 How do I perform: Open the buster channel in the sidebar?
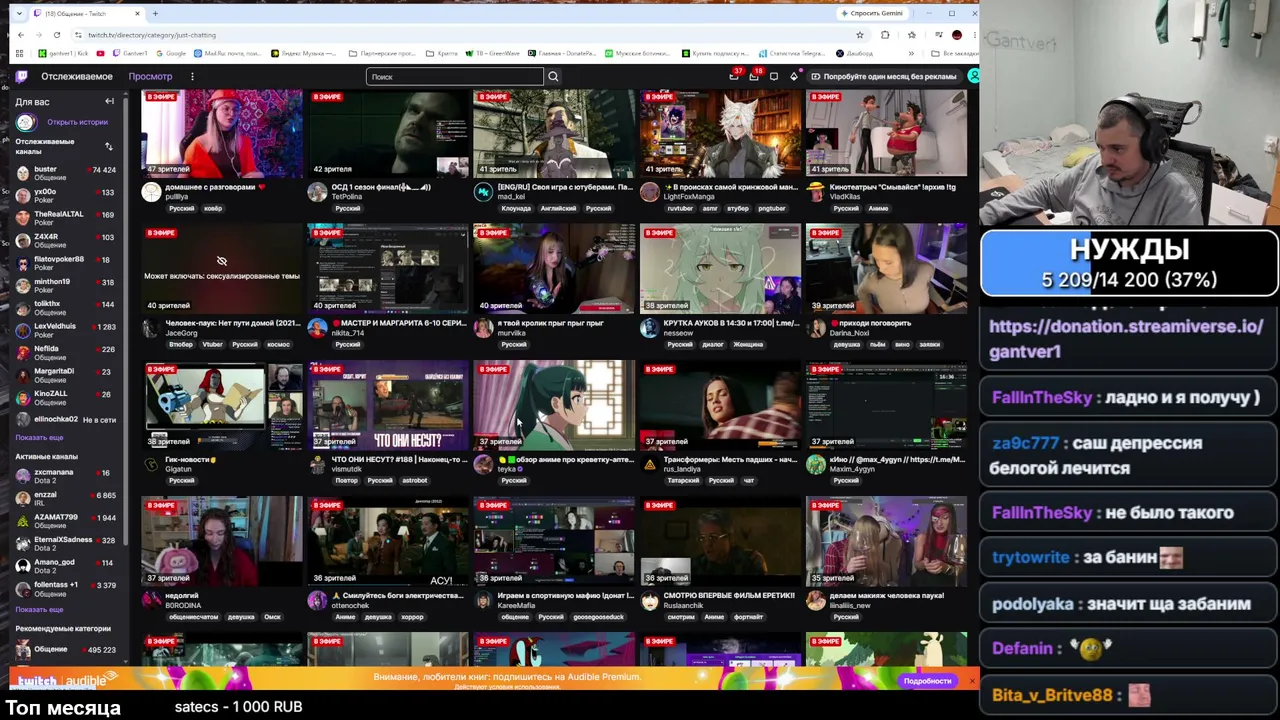point(66,173)
